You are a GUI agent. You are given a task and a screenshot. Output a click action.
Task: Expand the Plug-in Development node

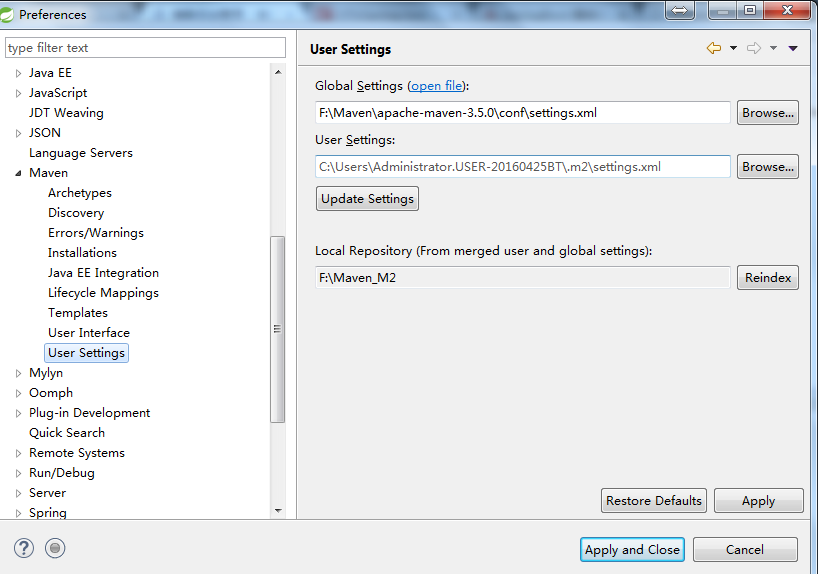(18, 413)
